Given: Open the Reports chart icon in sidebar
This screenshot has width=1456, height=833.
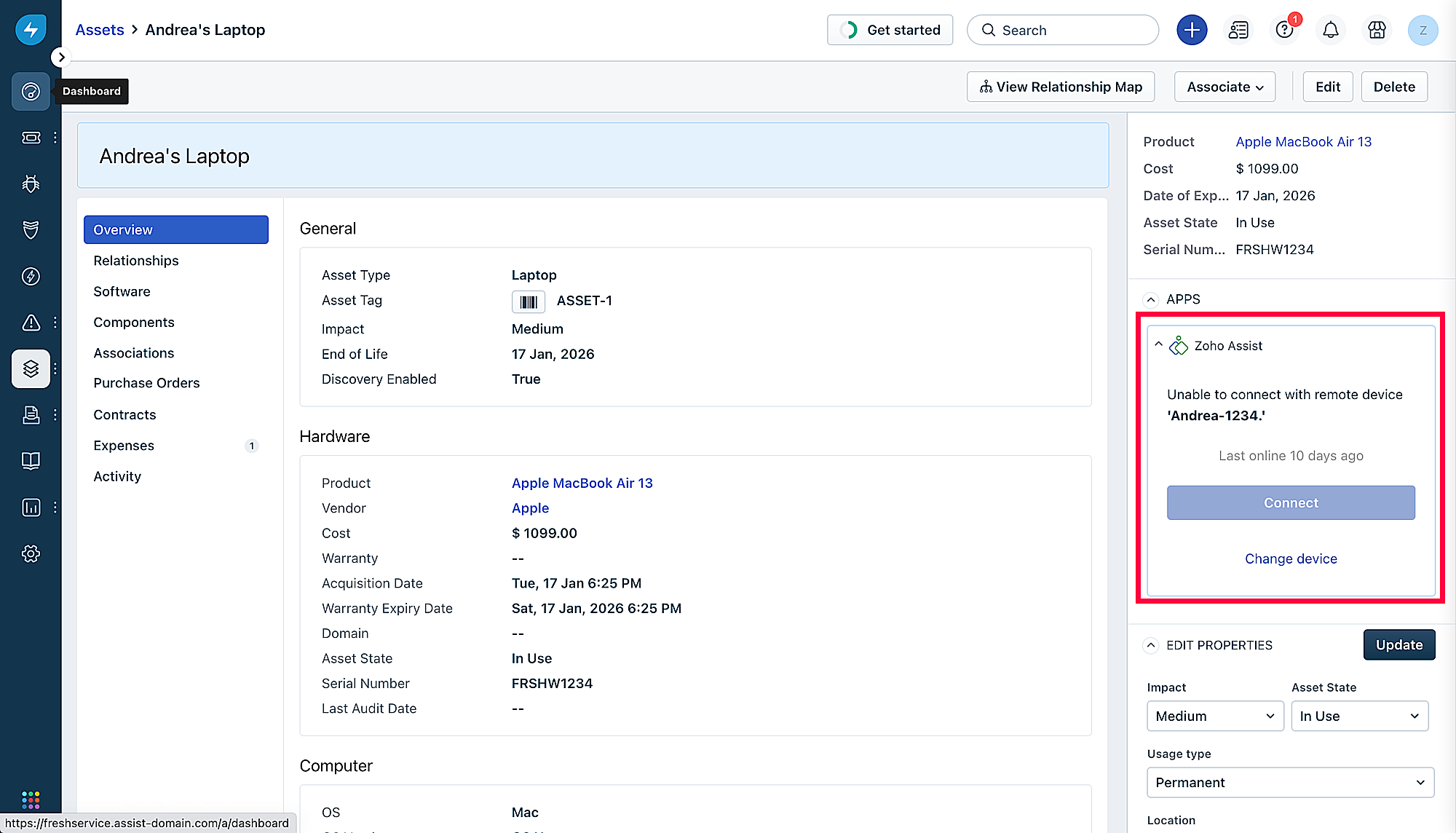Looking at the screenshot, I should pos(31,508).
